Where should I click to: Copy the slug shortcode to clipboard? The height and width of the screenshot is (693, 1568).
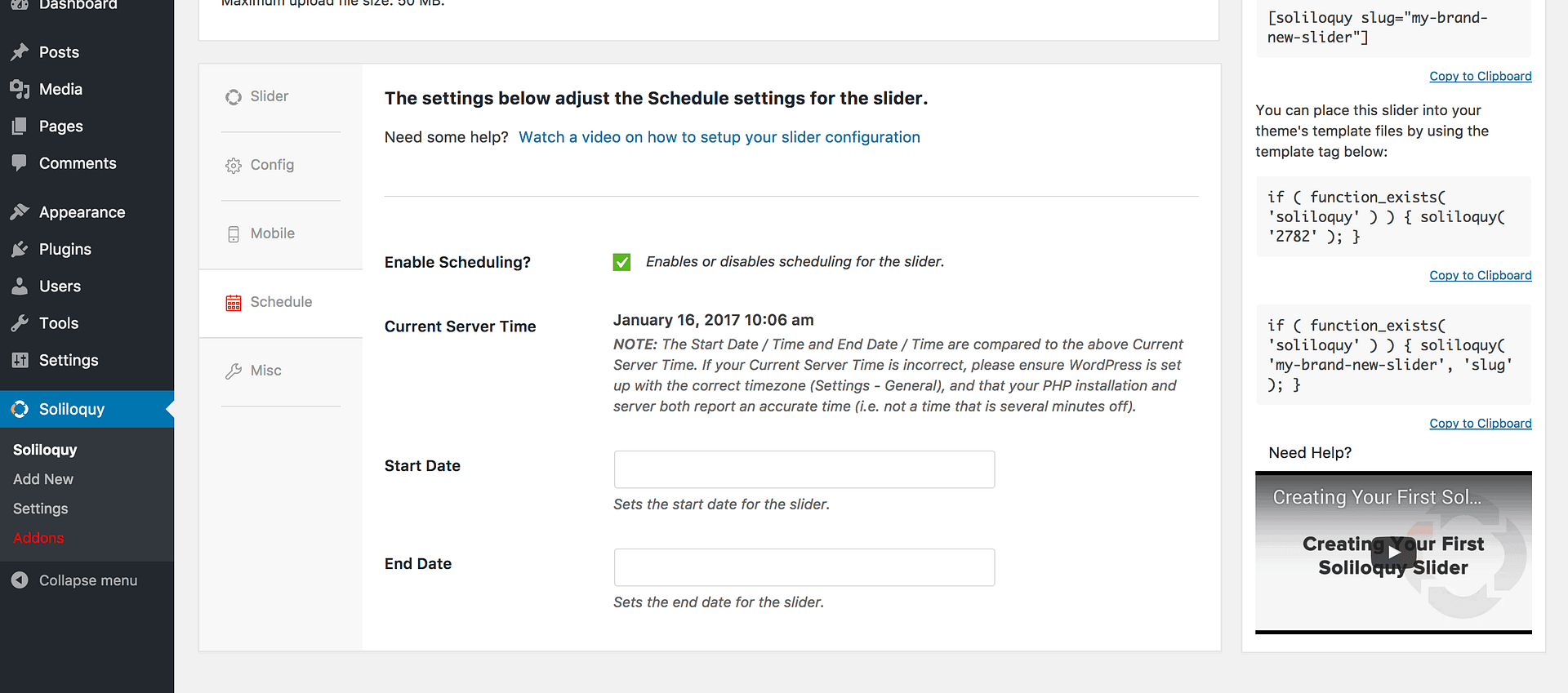1480,76
